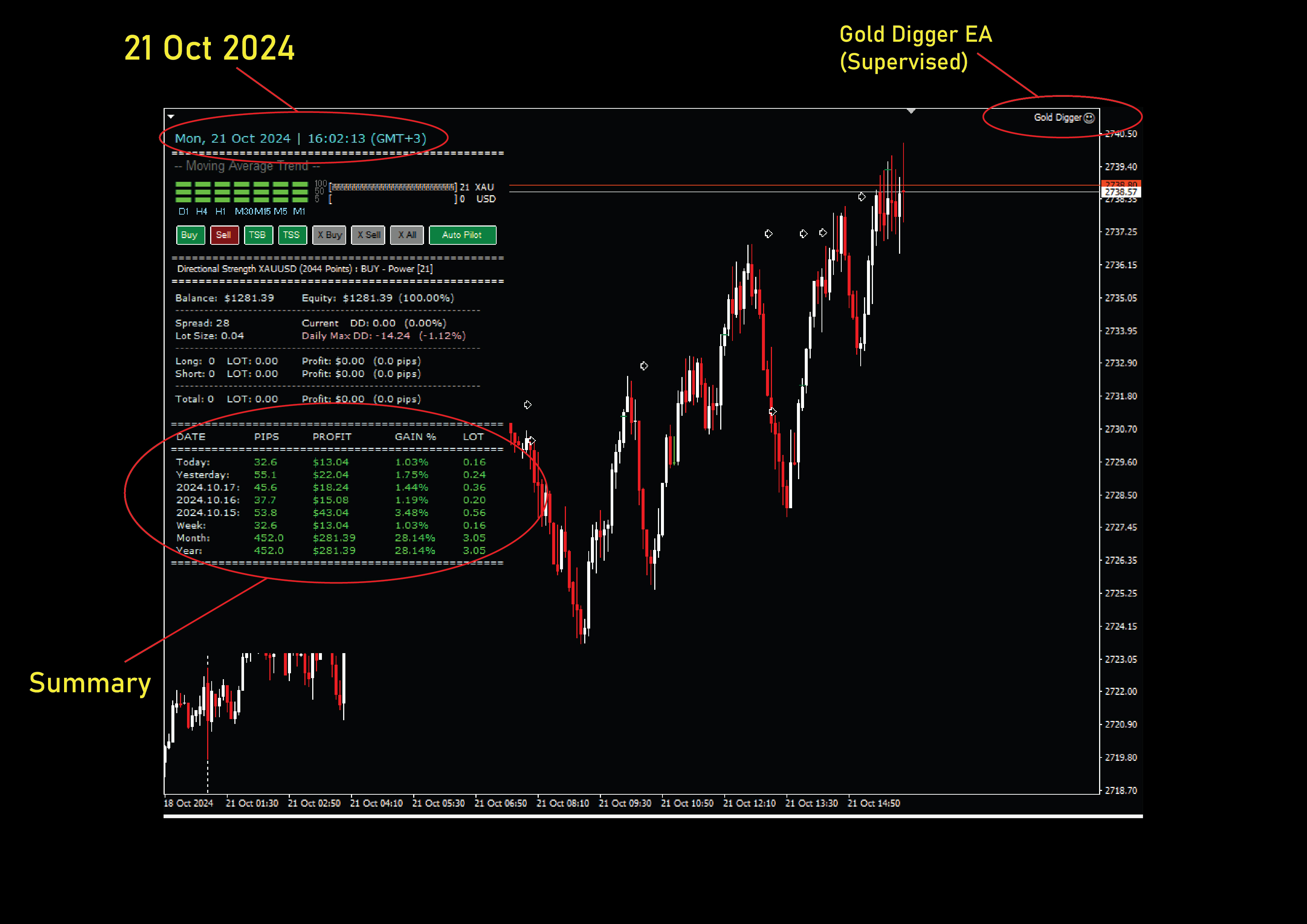Click the X All button
The image size is (1307, 924).
[x=407, y=235]
